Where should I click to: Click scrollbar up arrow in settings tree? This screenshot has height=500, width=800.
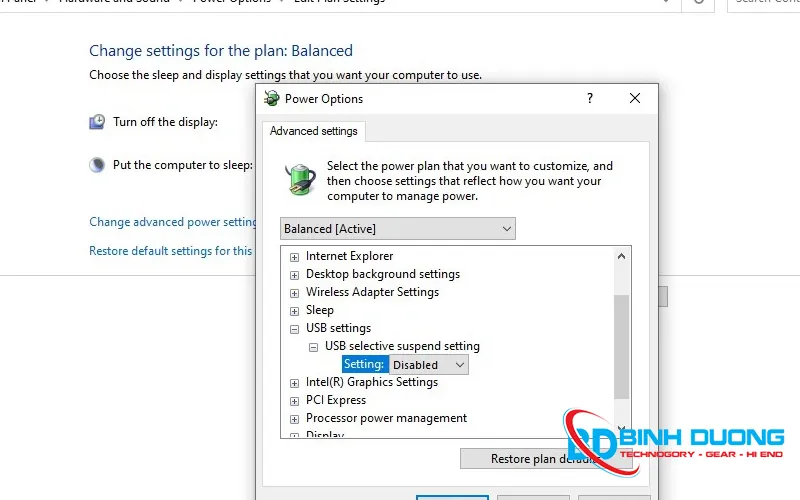coord(621,256)
